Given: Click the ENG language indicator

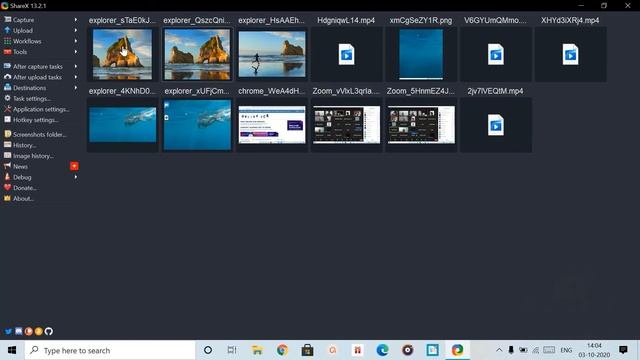Looking at the screenshot, I should pos(566,350).
